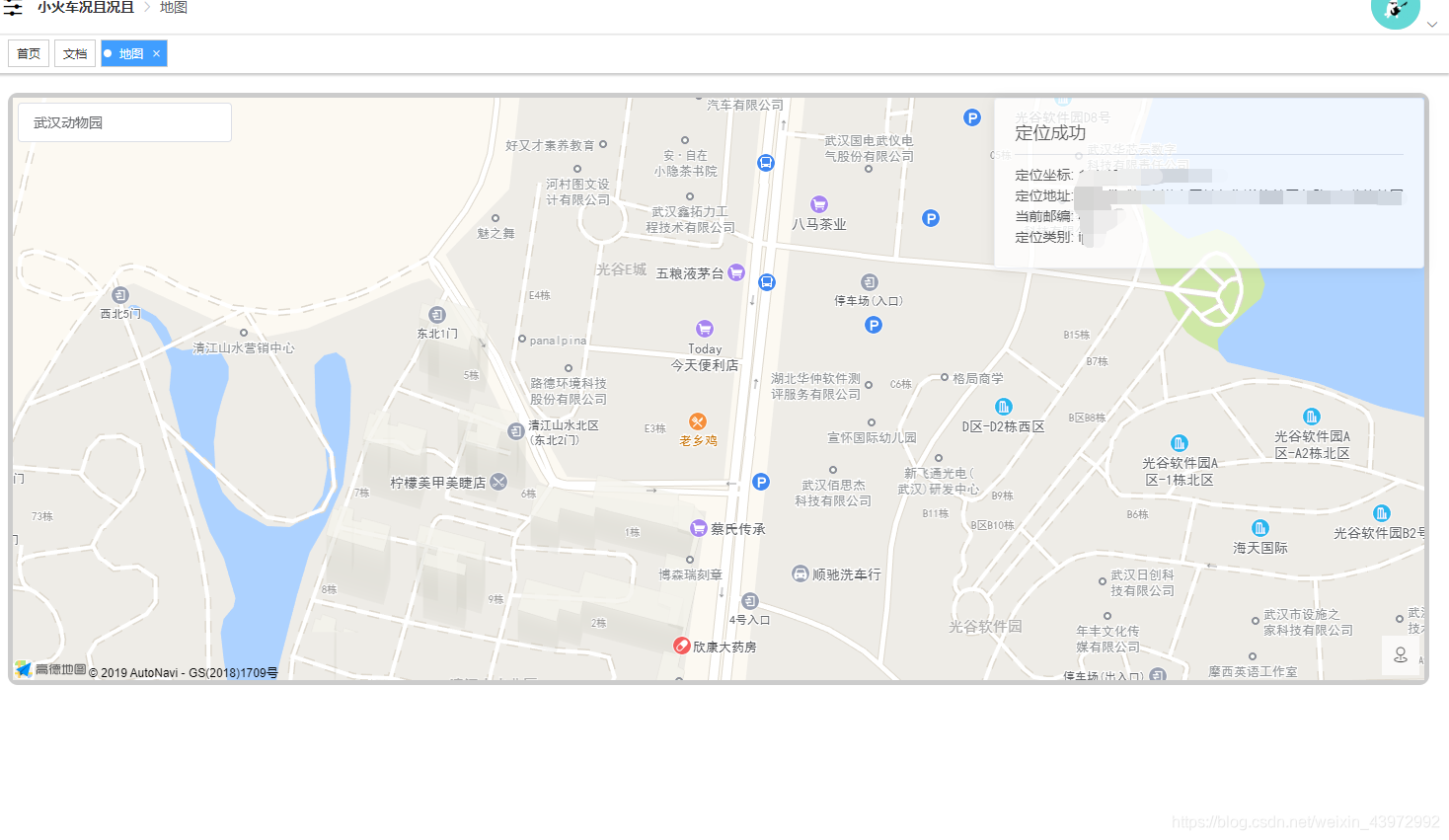Click the 欣康大药房 pharmacy icon
Viewport: 1449px width, 840px height.
(682, 646)
